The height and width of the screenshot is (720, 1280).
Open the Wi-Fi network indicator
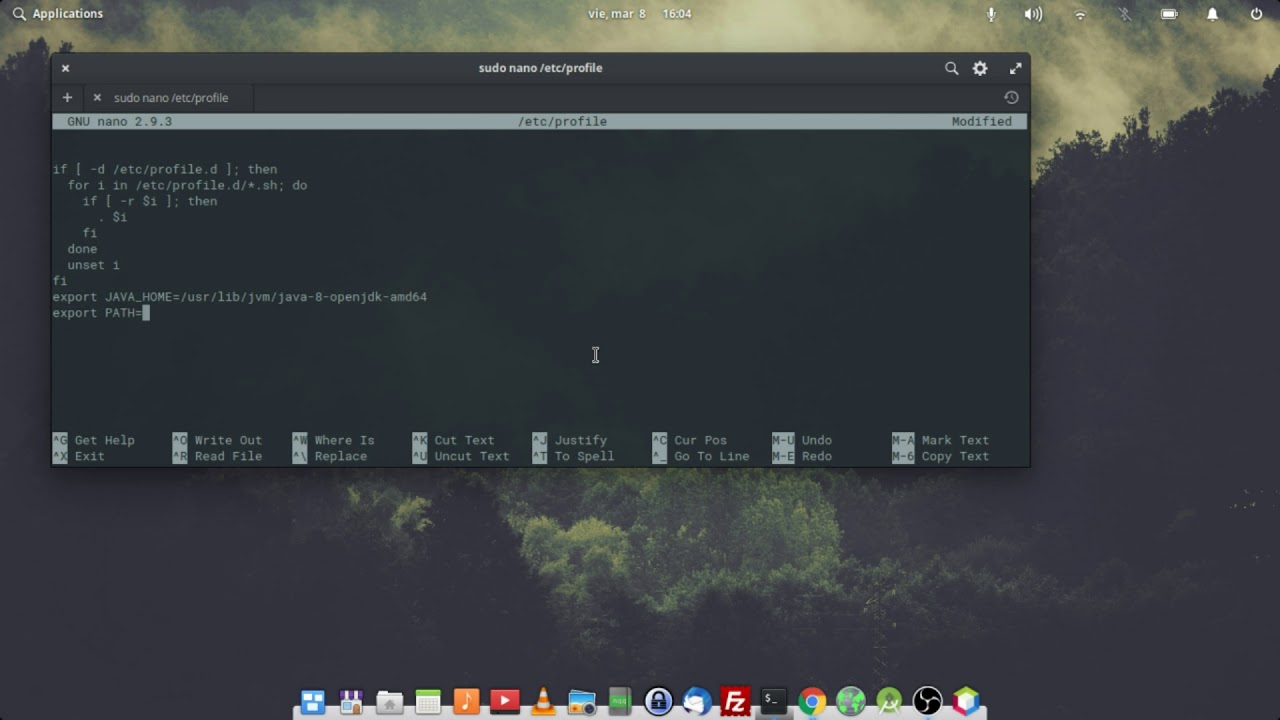pyautogui.click(x=1080, y=14)
